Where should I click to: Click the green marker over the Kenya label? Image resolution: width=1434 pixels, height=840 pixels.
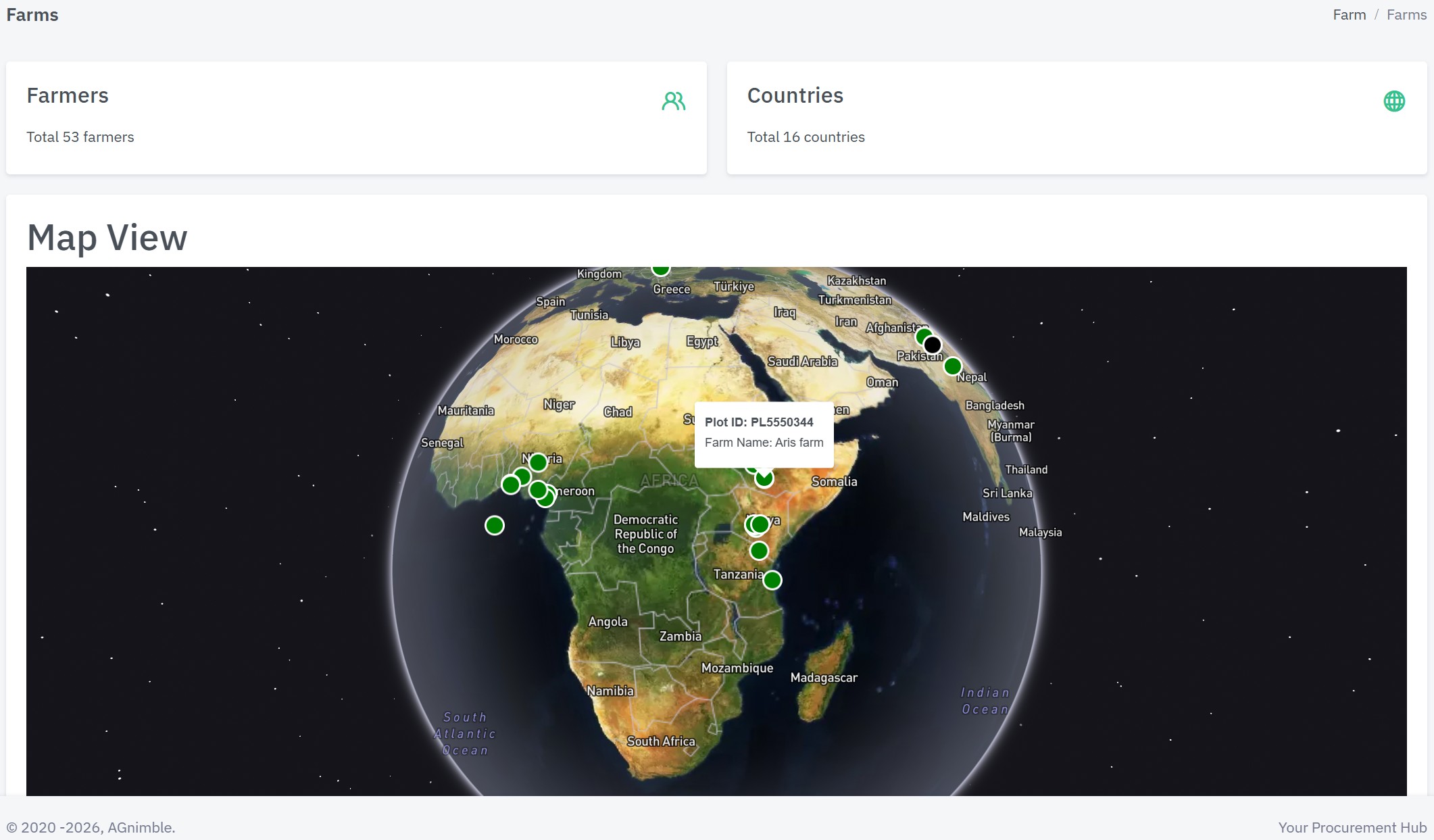point(760,524)
